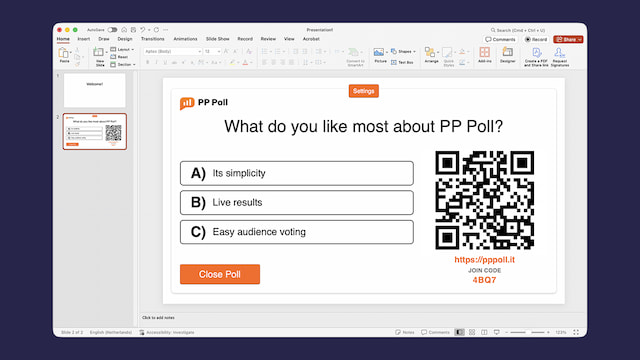Screen dimensions: 640x360
Task: Select the Welcome slide 1 thumbnail
Action: tap(94, 90)
